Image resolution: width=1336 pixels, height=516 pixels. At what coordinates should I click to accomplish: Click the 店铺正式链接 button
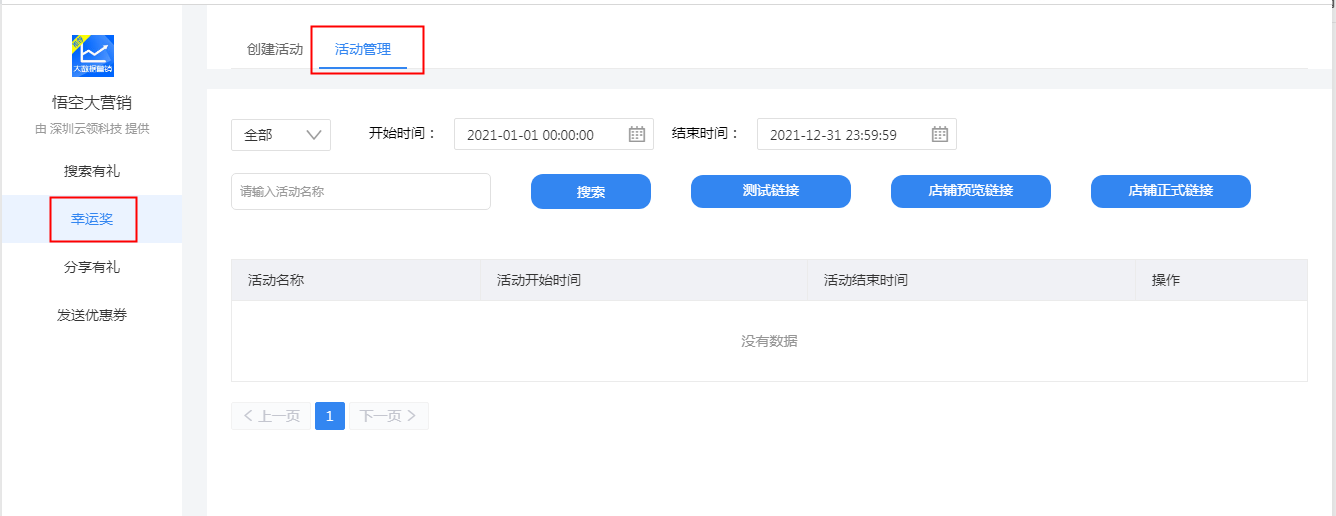click(x=1171, y=191)
